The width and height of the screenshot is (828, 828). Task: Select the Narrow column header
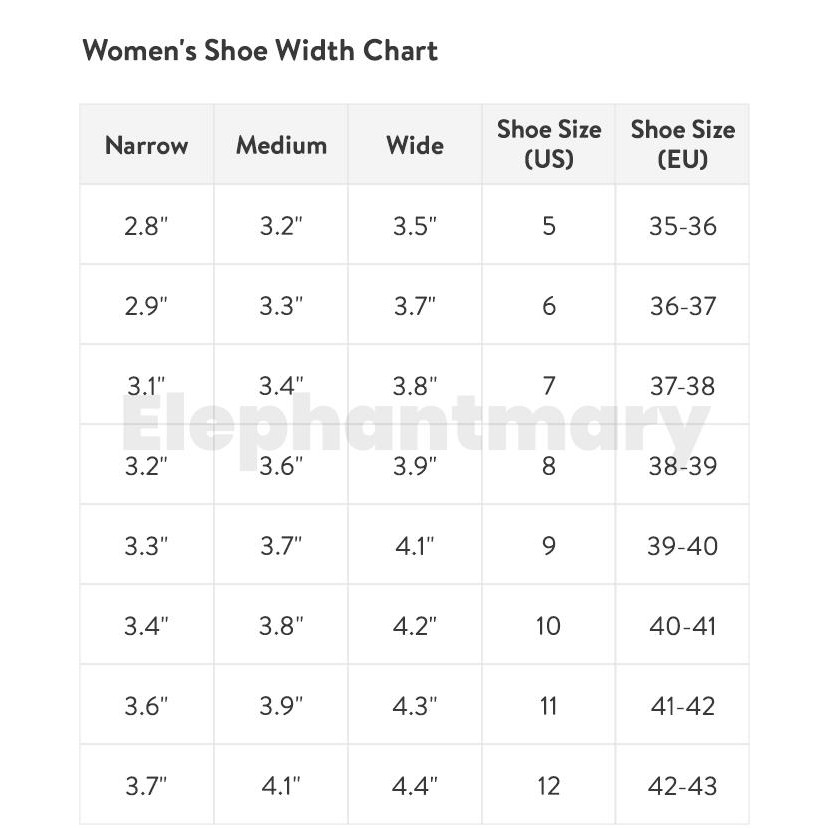tap(146, 145)
